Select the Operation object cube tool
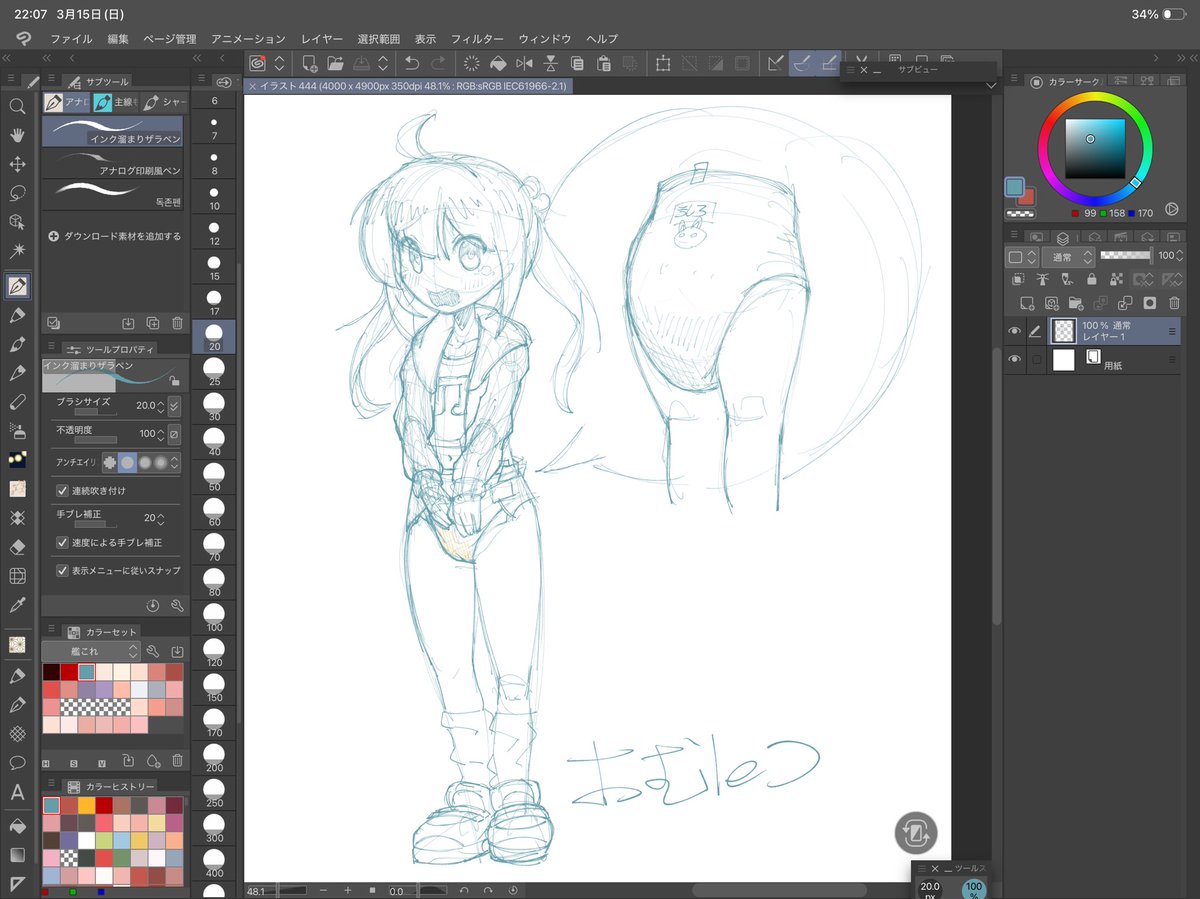This screenshot has height=899, width=1200. [x=17, y=222]
